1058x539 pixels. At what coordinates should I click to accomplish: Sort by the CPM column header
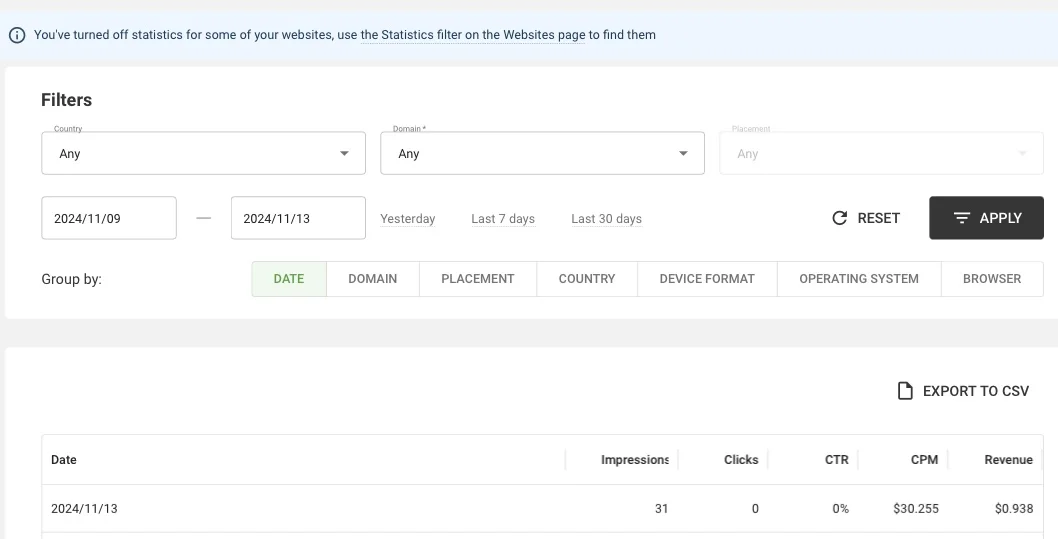[x=924, y=459]
